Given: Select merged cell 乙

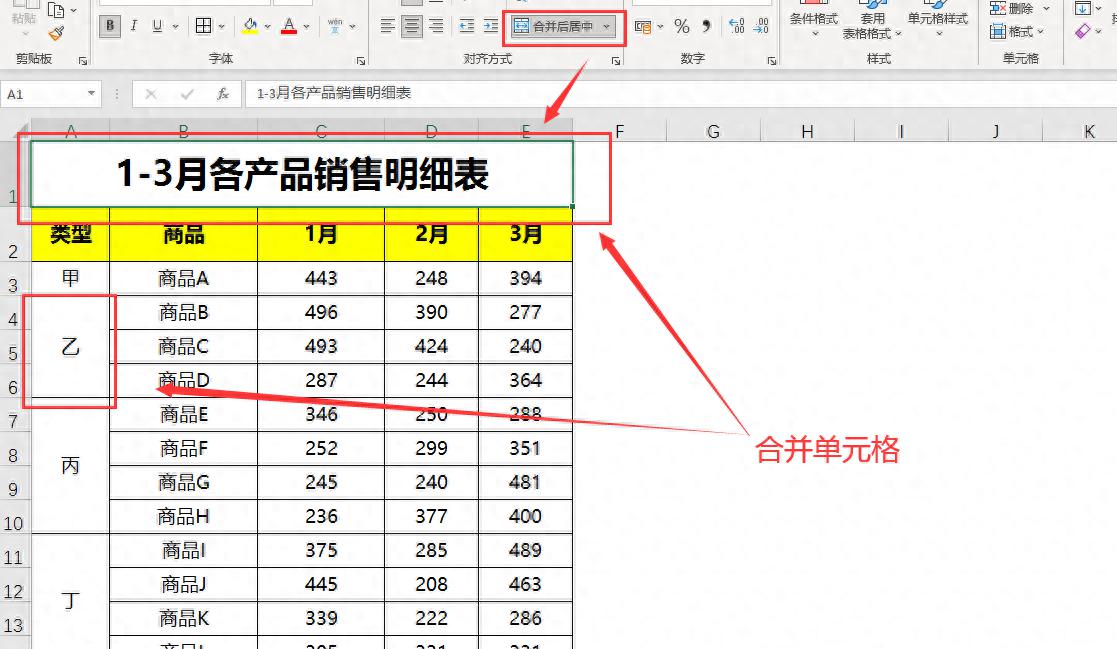Looking at the screenshot, I should click(x=70, y=346).
